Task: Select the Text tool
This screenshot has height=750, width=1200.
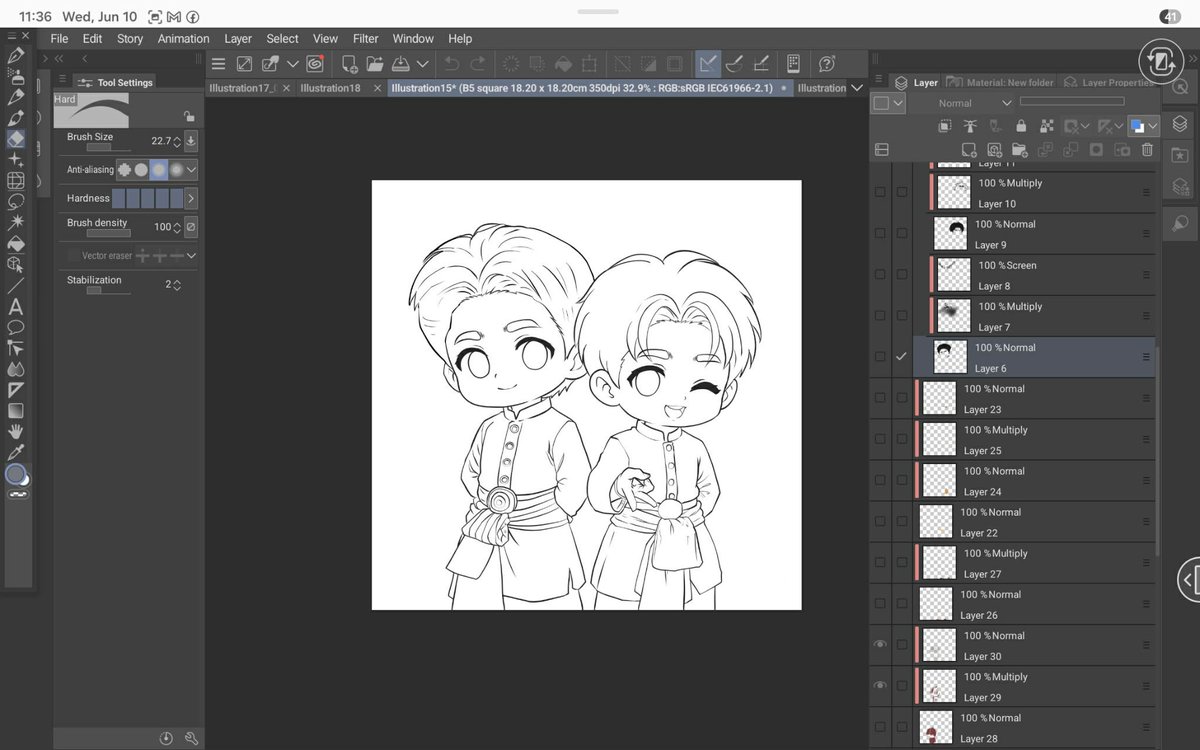Action: pos(16,307)
